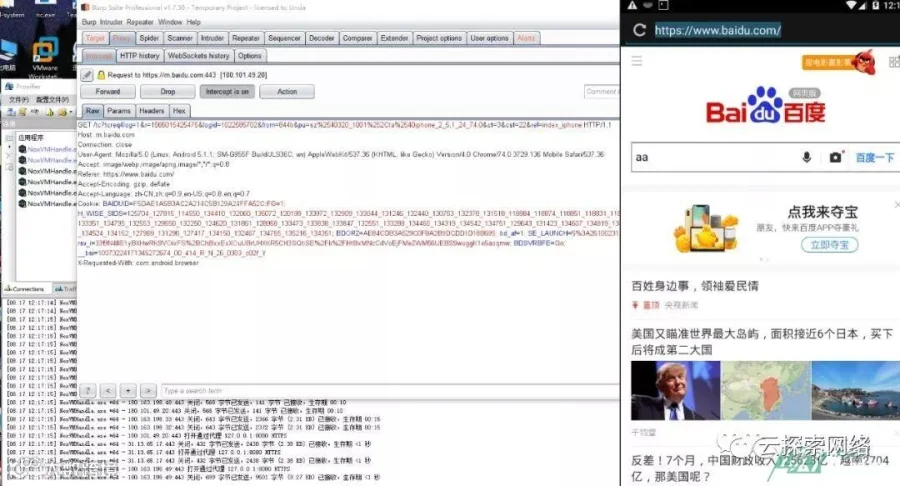Click the Android browser URL bar

click(717, 30)
